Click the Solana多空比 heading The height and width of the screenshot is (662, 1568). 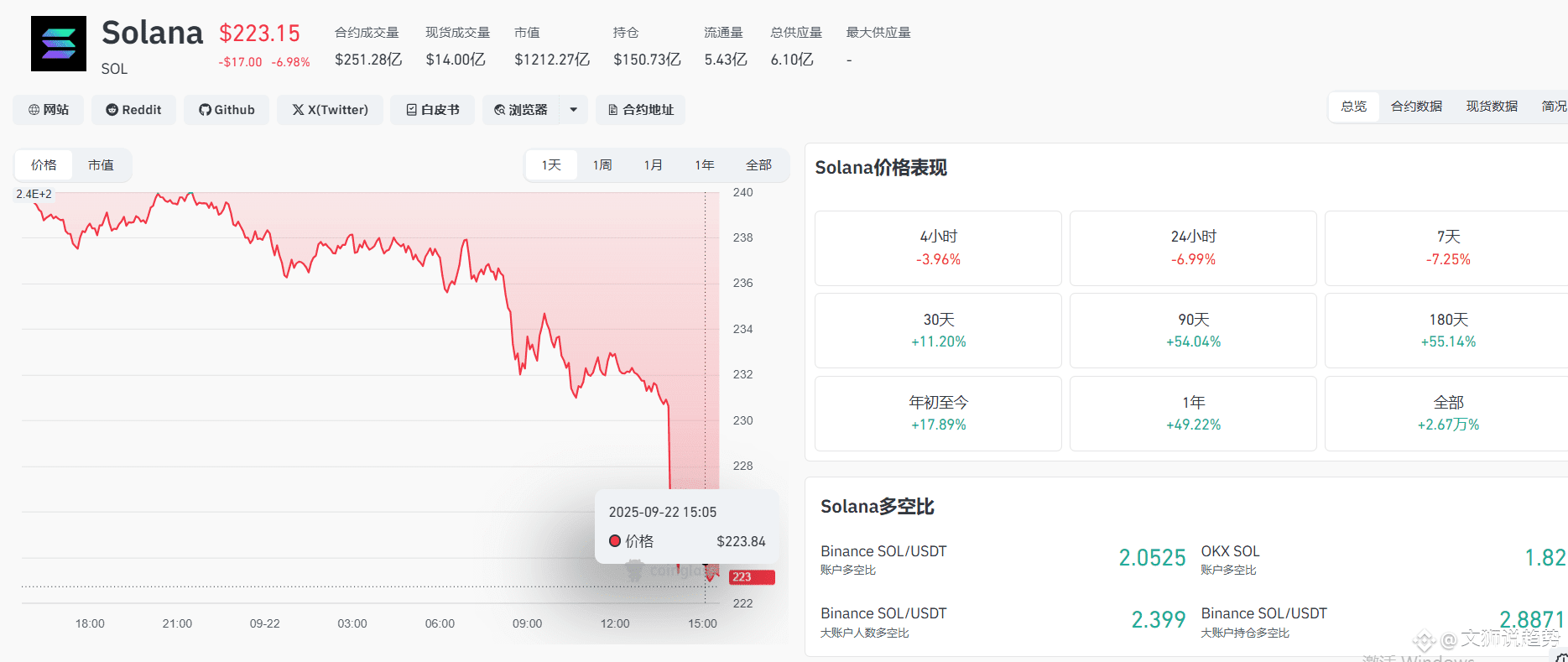[x=877, y=507]
